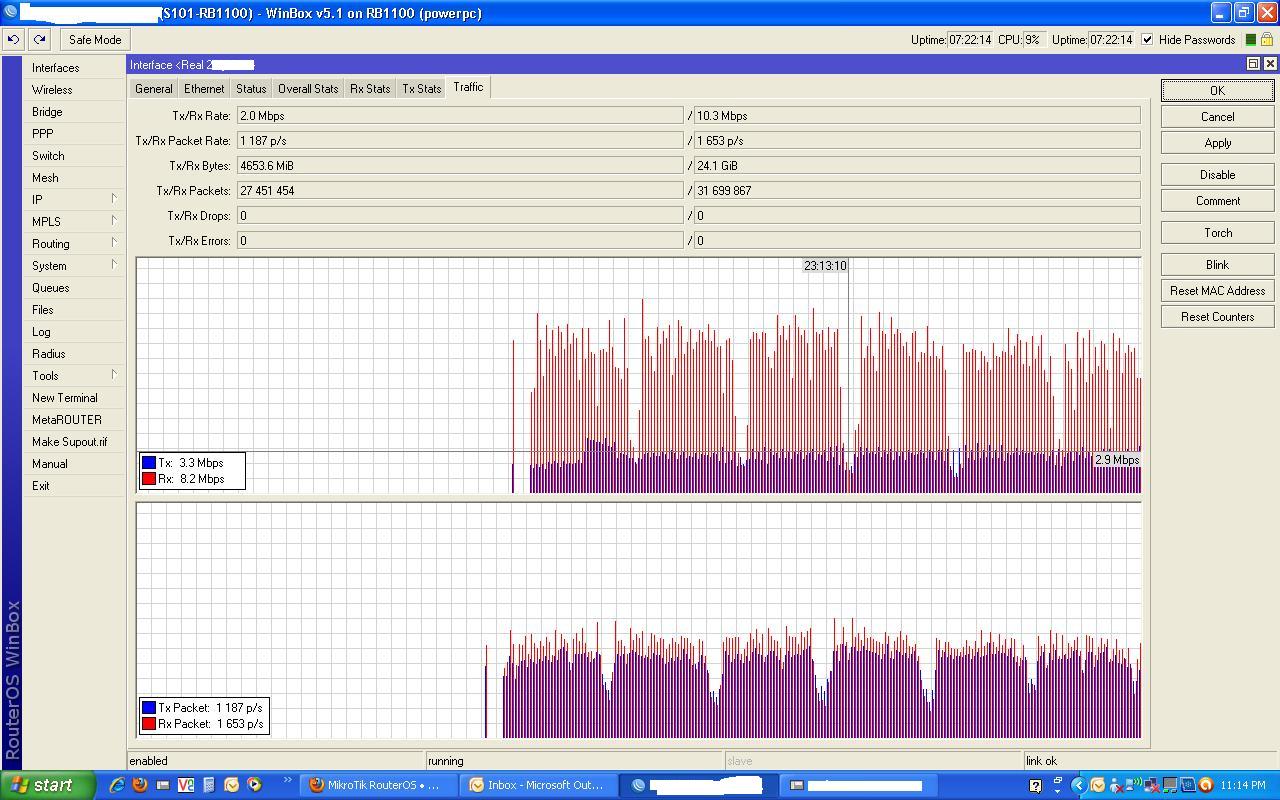Open the Queues menu
Screen dimensions: 1280x800
click(x=74, y=288)
